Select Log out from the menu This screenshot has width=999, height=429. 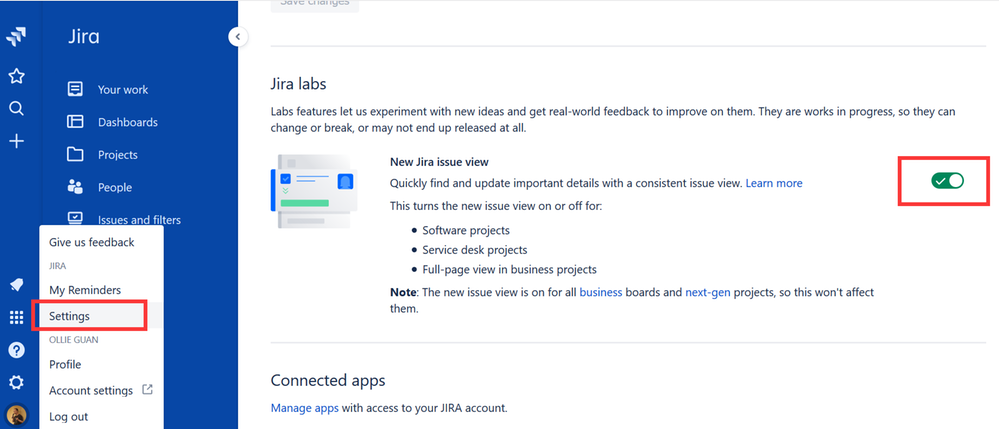[68, 417]
